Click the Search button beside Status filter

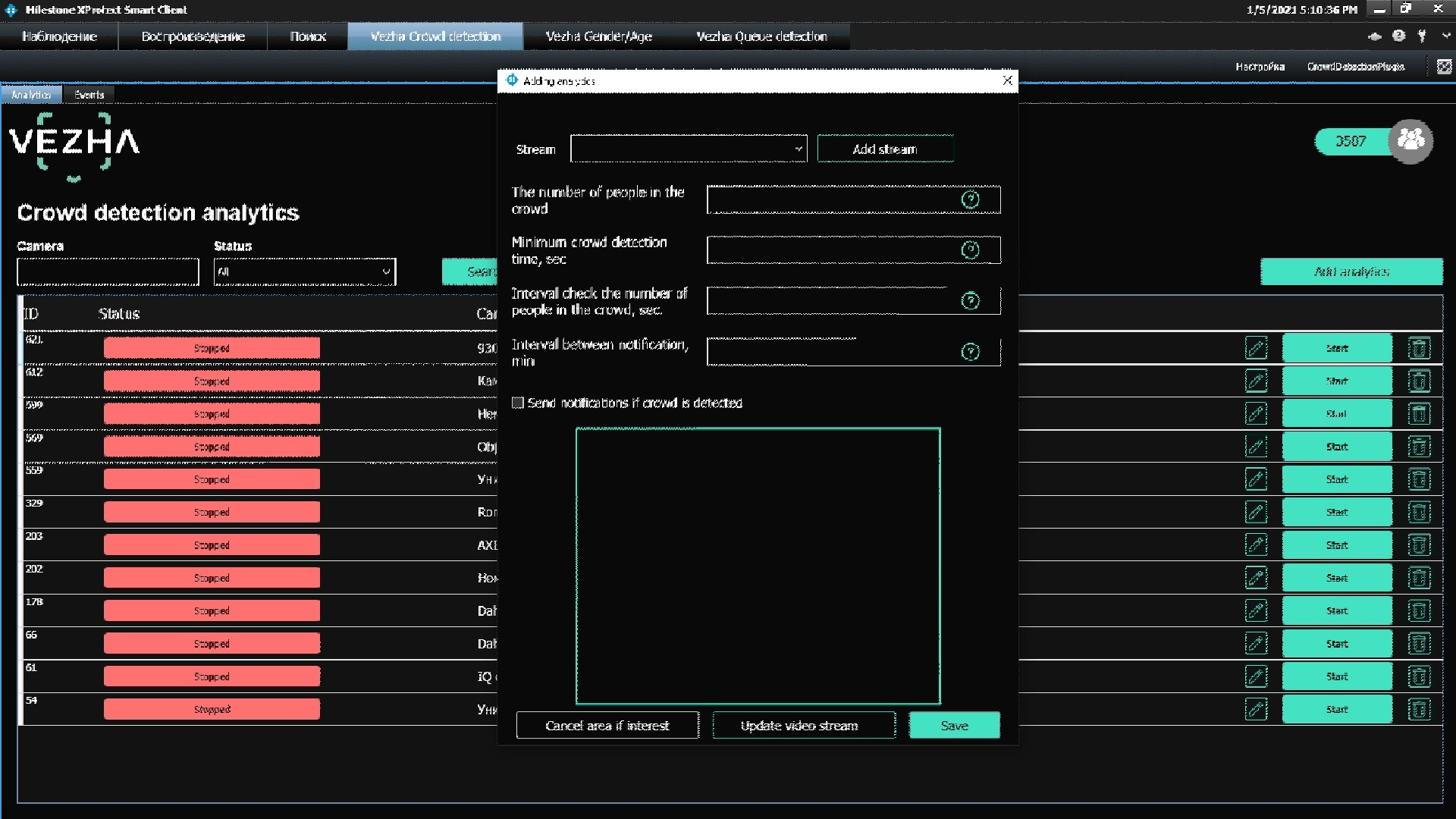469,271
